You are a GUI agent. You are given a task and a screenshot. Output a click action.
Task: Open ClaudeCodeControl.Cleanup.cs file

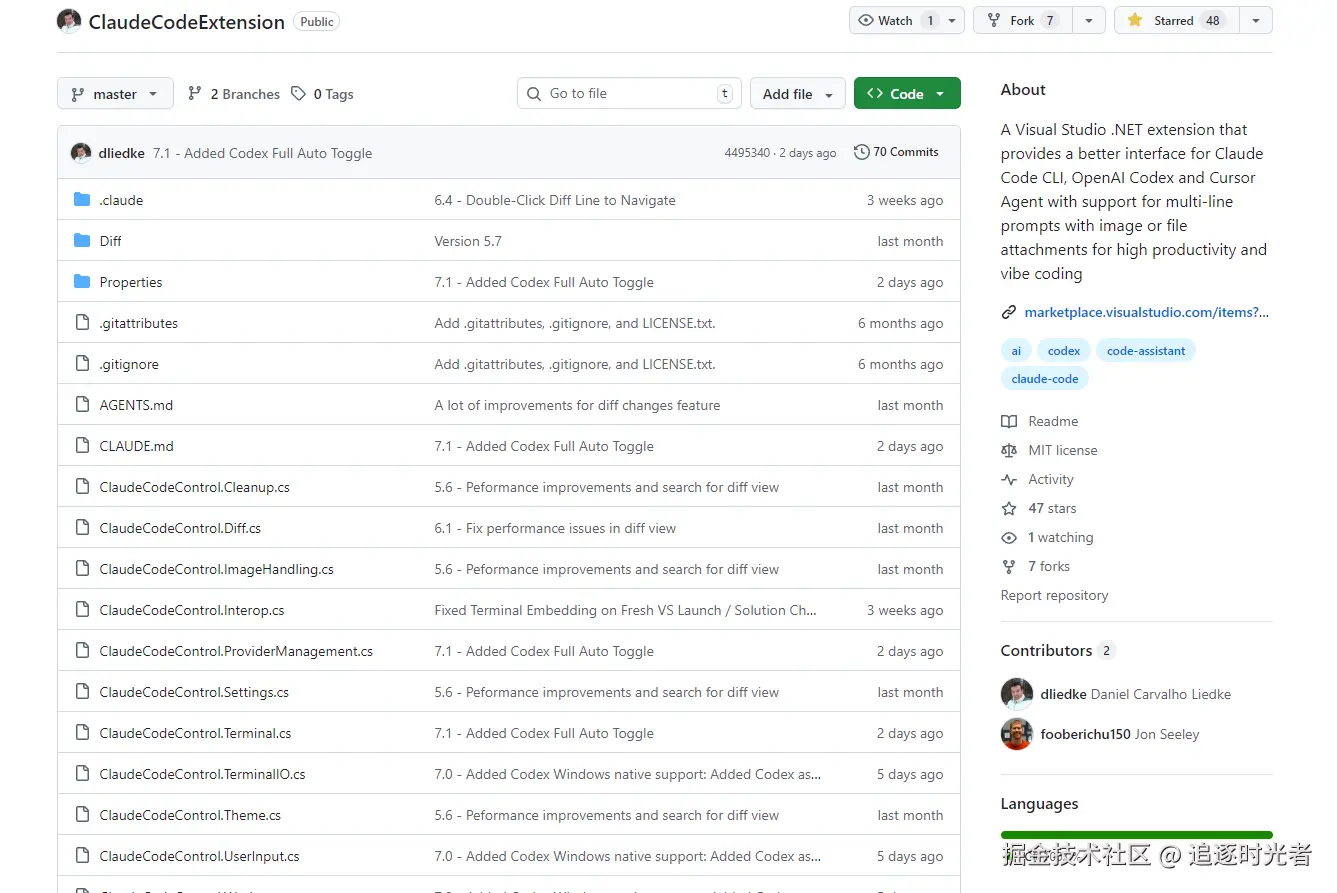(194, 487)
